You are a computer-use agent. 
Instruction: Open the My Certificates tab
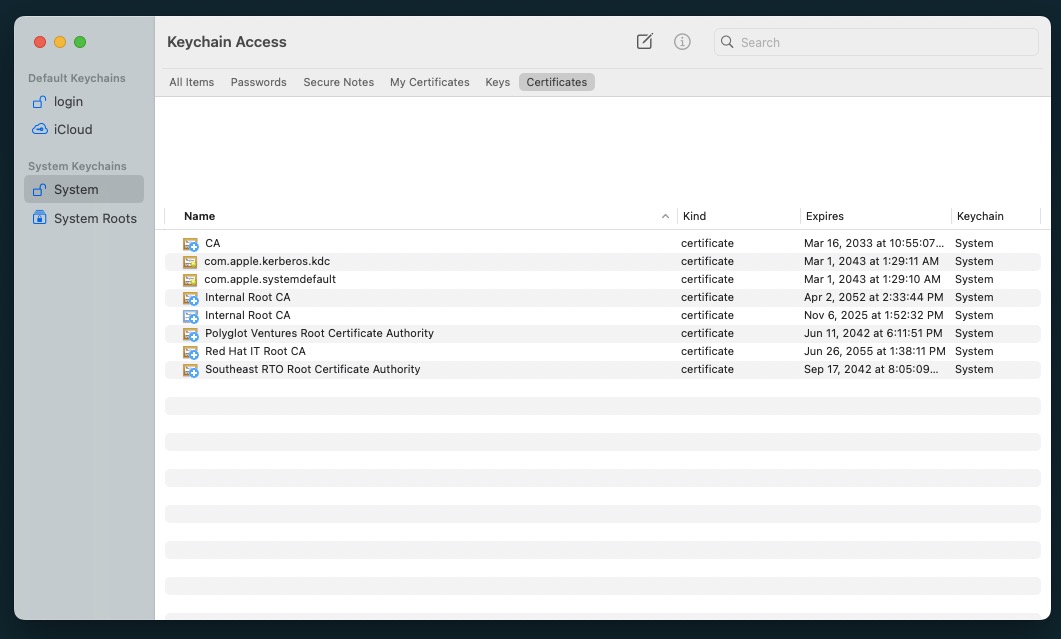(429, 82)
